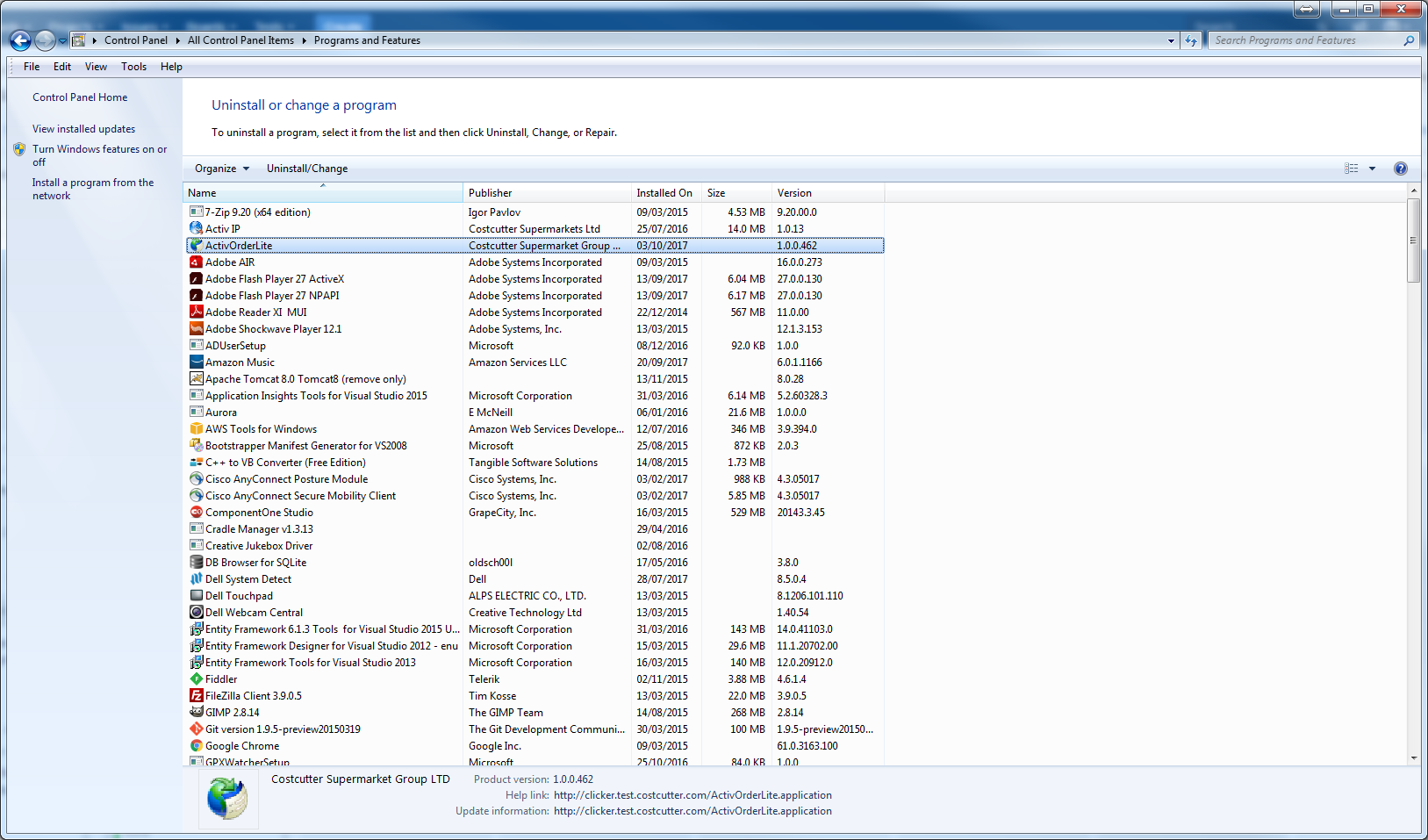1428x840 pixels.
Task: Click the Activ IP globe icon
Action: pos(197,228)
